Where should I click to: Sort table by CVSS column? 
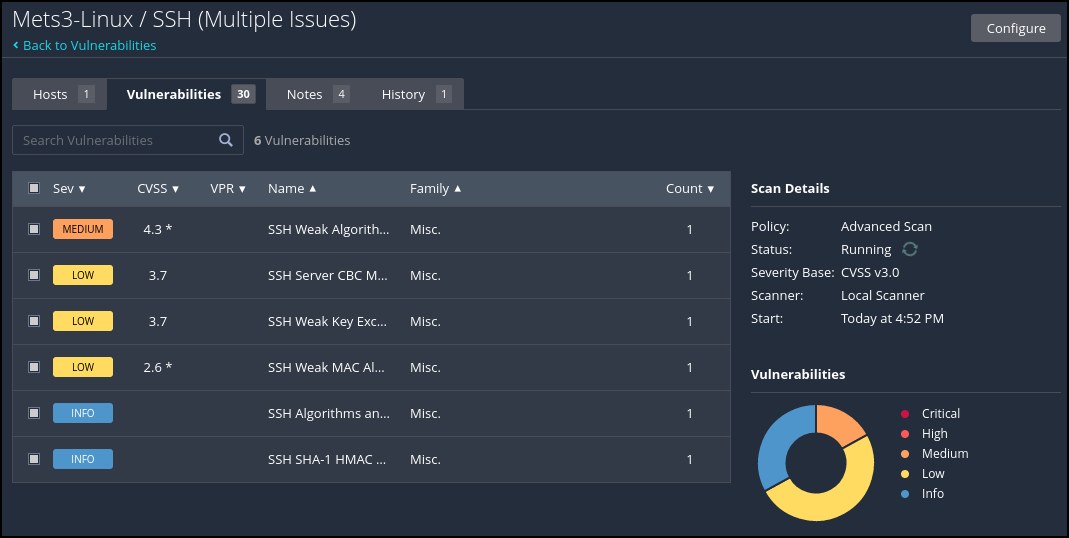157,188
